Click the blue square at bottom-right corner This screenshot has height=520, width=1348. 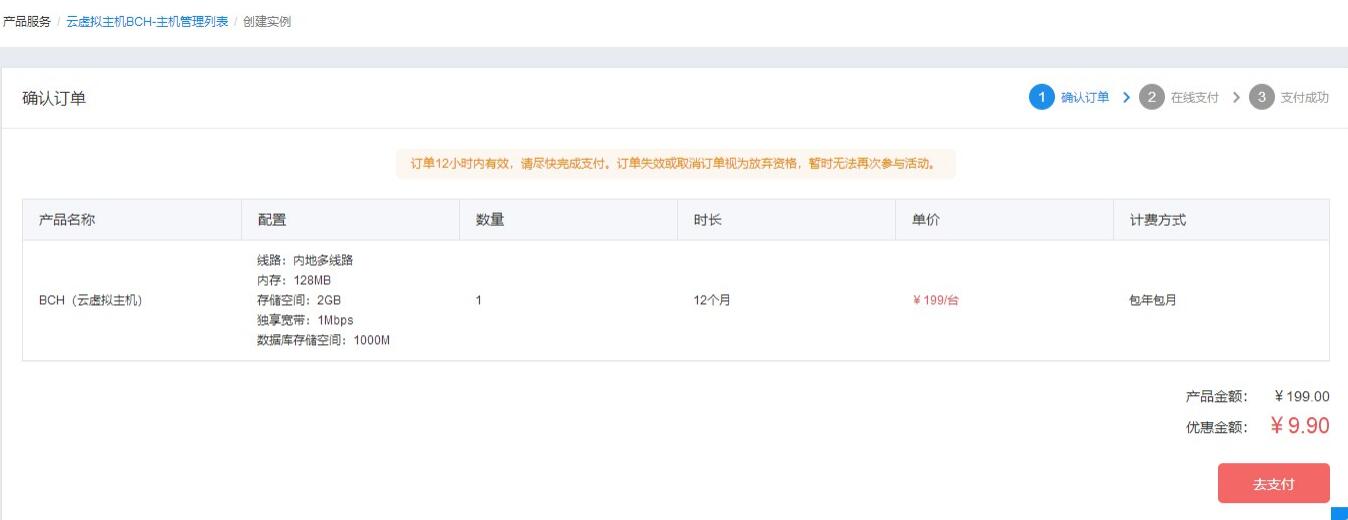(x=1340, y=513)
